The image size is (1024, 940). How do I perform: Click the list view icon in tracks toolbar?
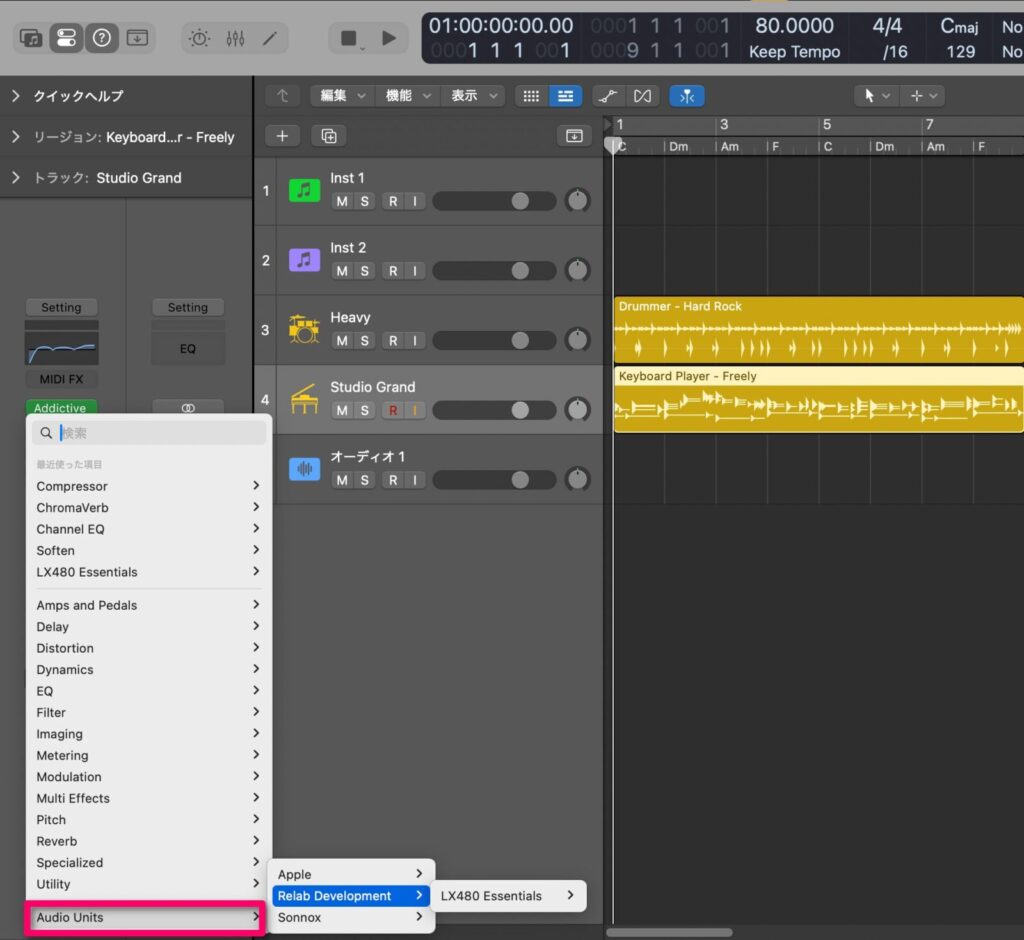(x=566, y=96)
